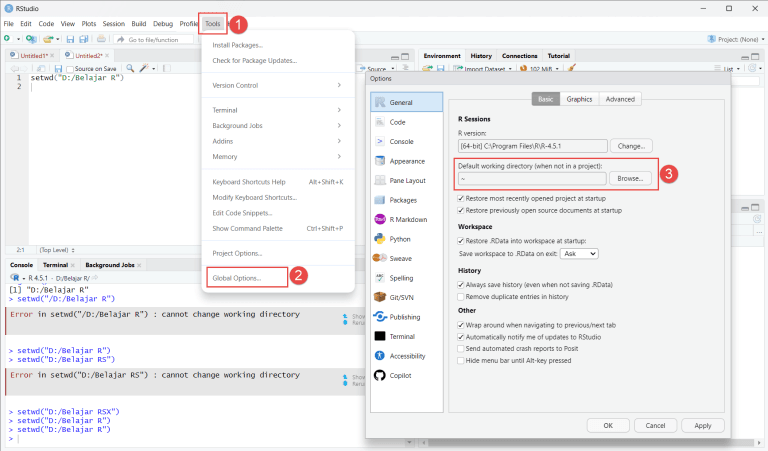Image resolution: width=768 pixels, height=451 pixels.
Task: Expand the Background Jobs submenu
Action: tap(277, 126)
